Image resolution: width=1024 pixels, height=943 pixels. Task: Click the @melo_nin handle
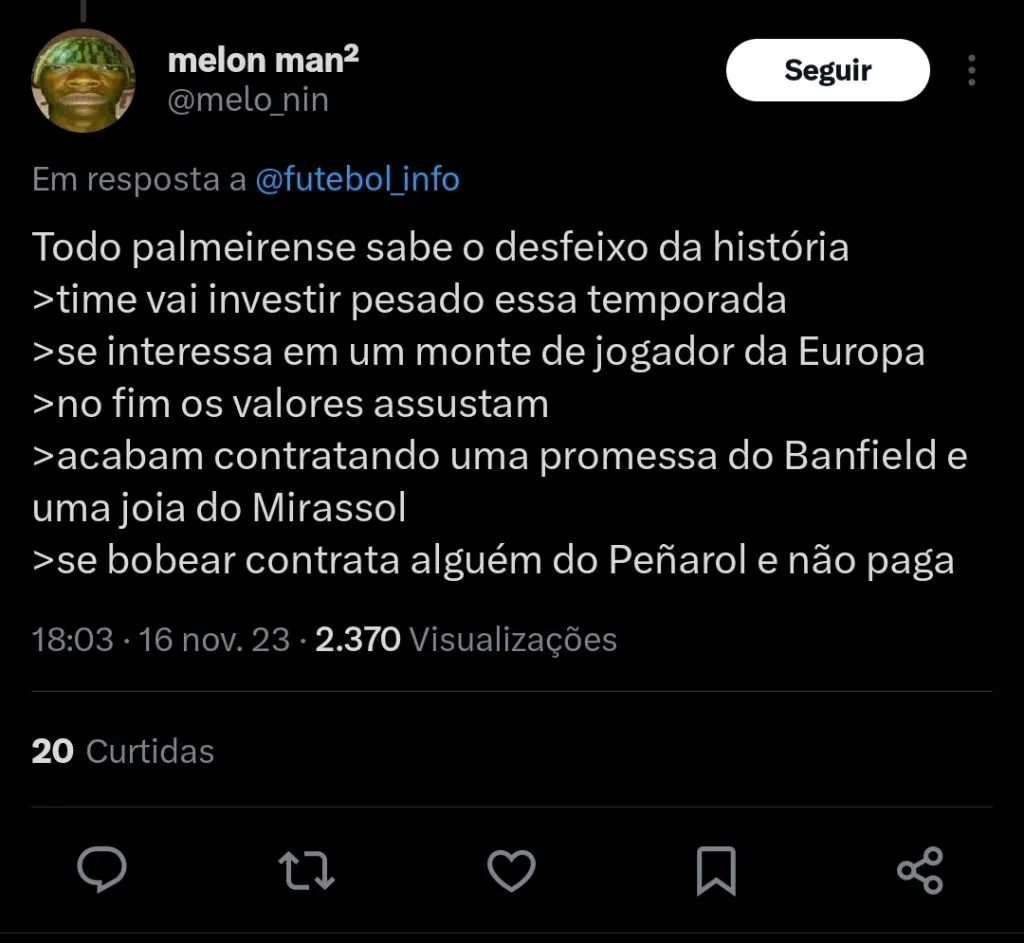[248, 100]
